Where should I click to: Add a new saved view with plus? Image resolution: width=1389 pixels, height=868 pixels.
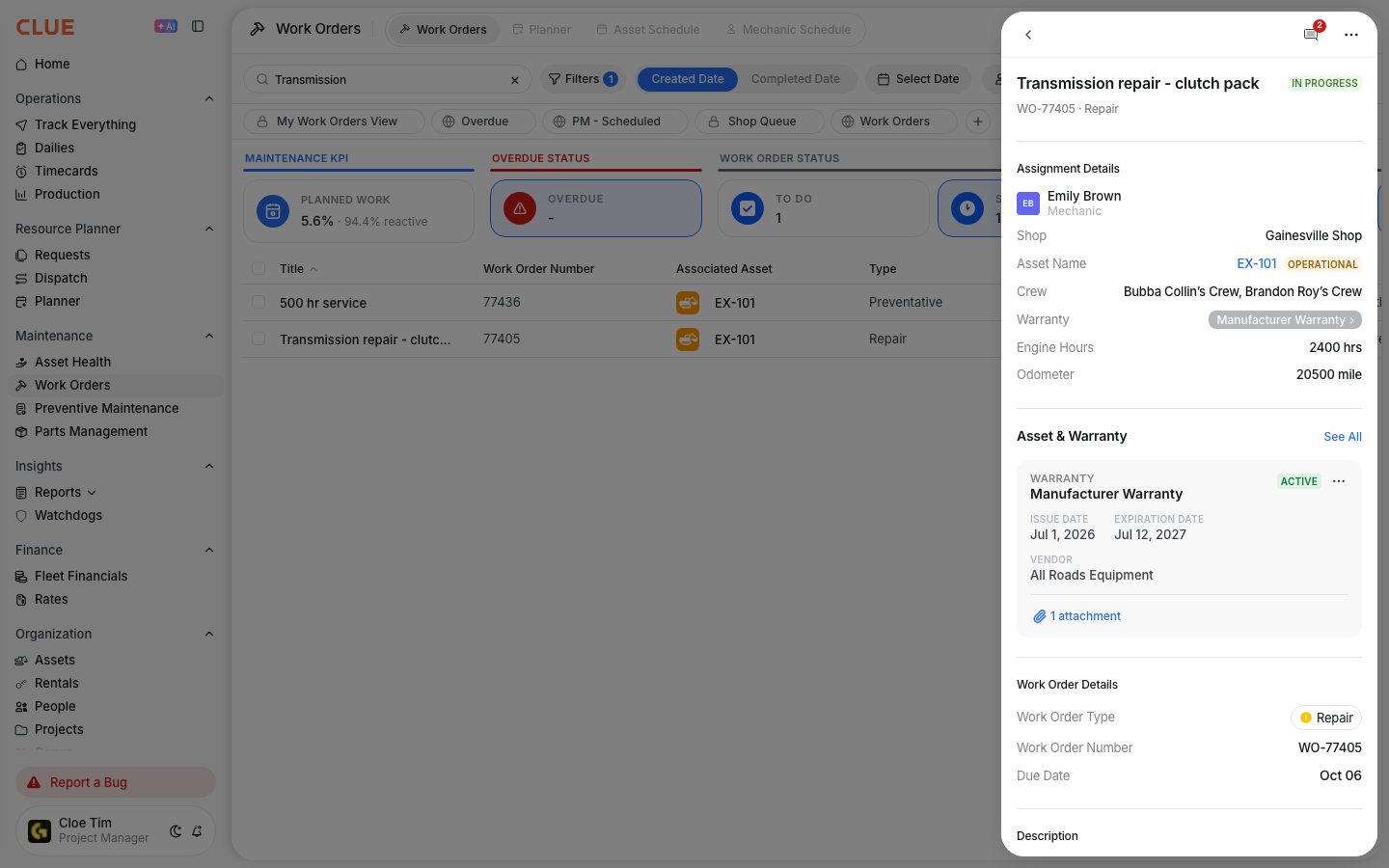pyautogui.click(x=978, y=122)
